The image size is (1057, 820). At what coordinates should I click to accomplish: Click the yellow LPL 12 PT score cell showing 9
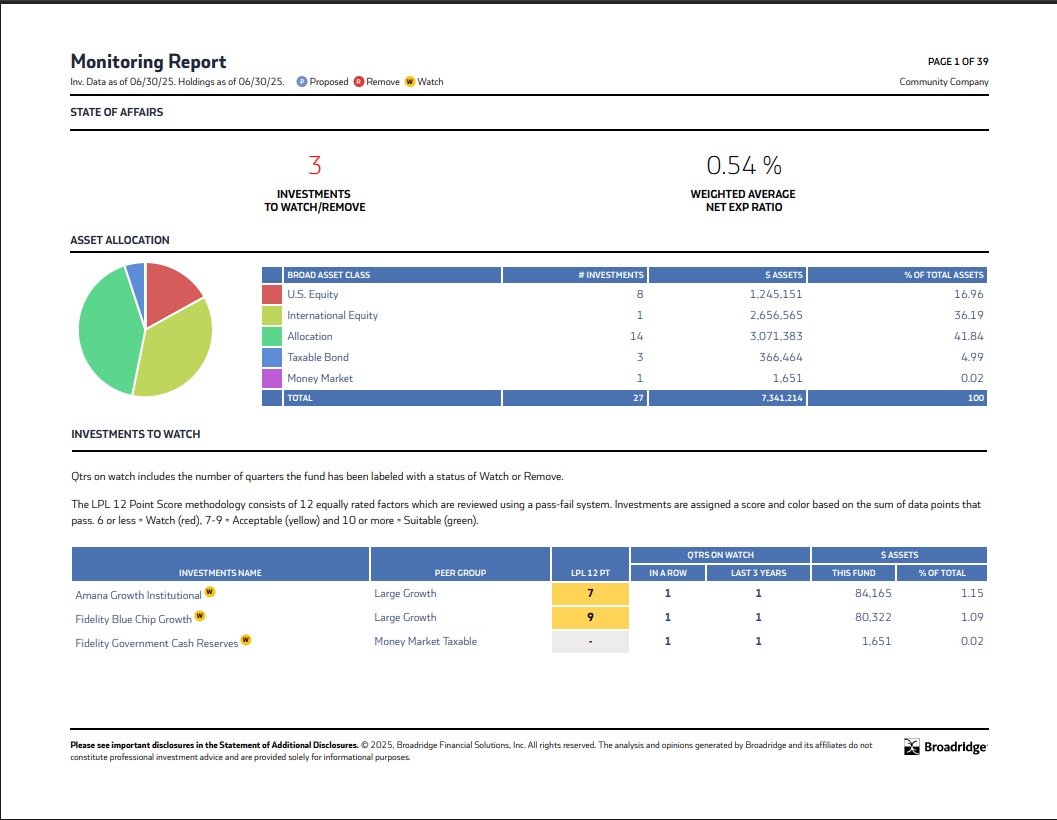pos(589,617)
